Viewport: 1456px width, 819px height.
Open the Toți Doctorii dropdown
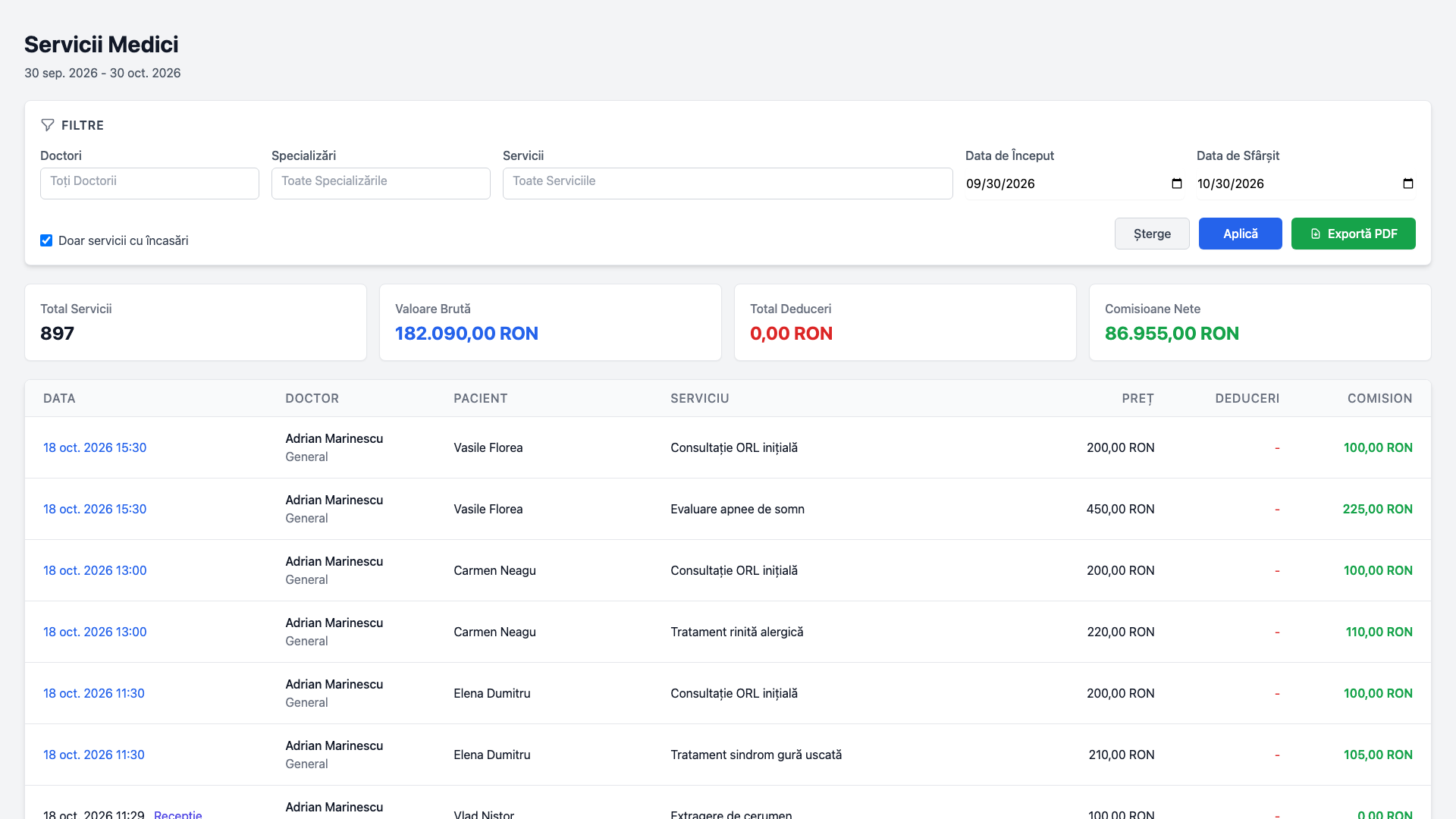[149, 184]
